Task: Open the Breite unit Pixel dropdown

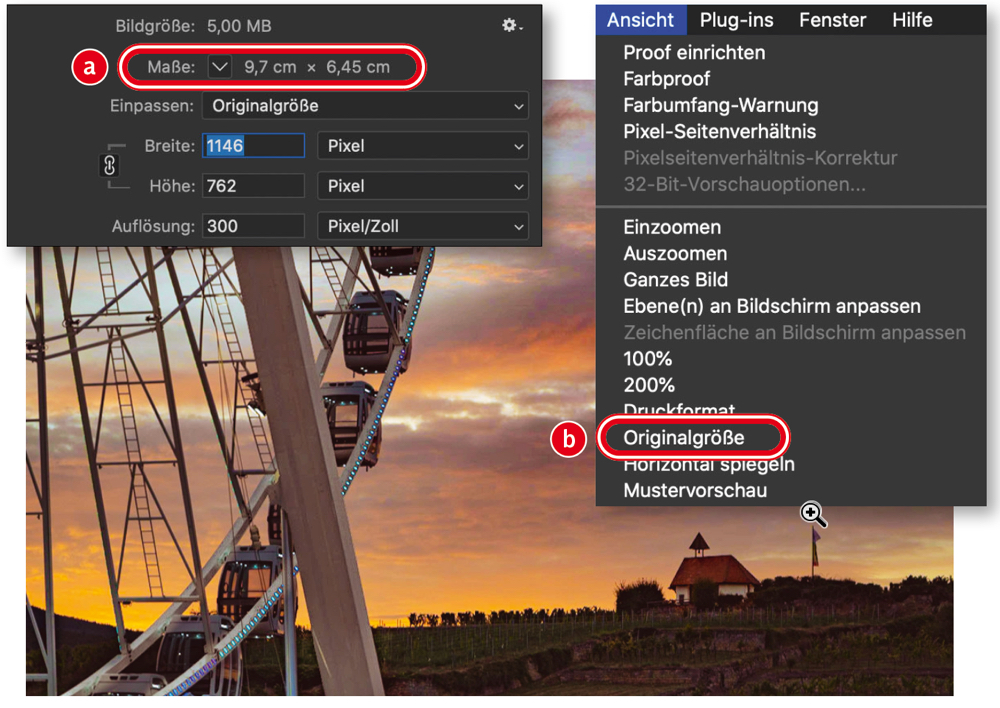Action: click(423, 146)
